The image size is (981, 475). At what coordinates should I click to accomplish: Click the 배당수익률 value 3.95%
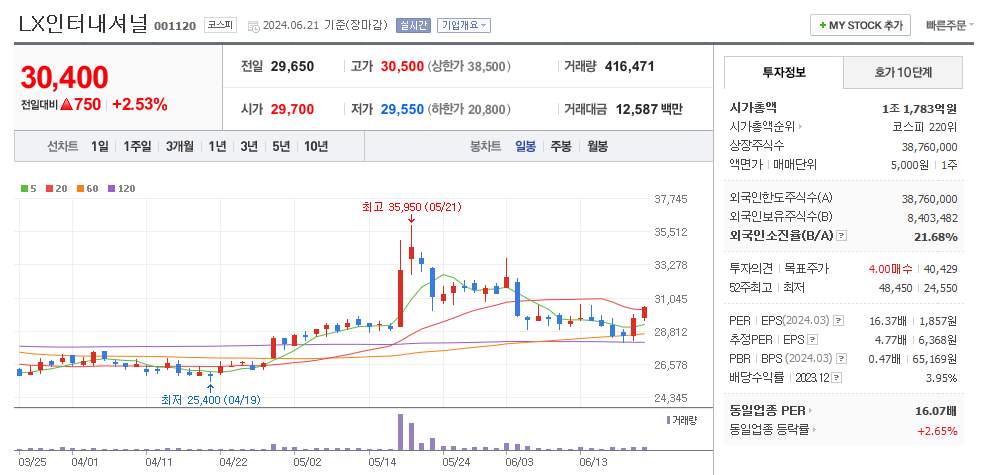point(942,378)
